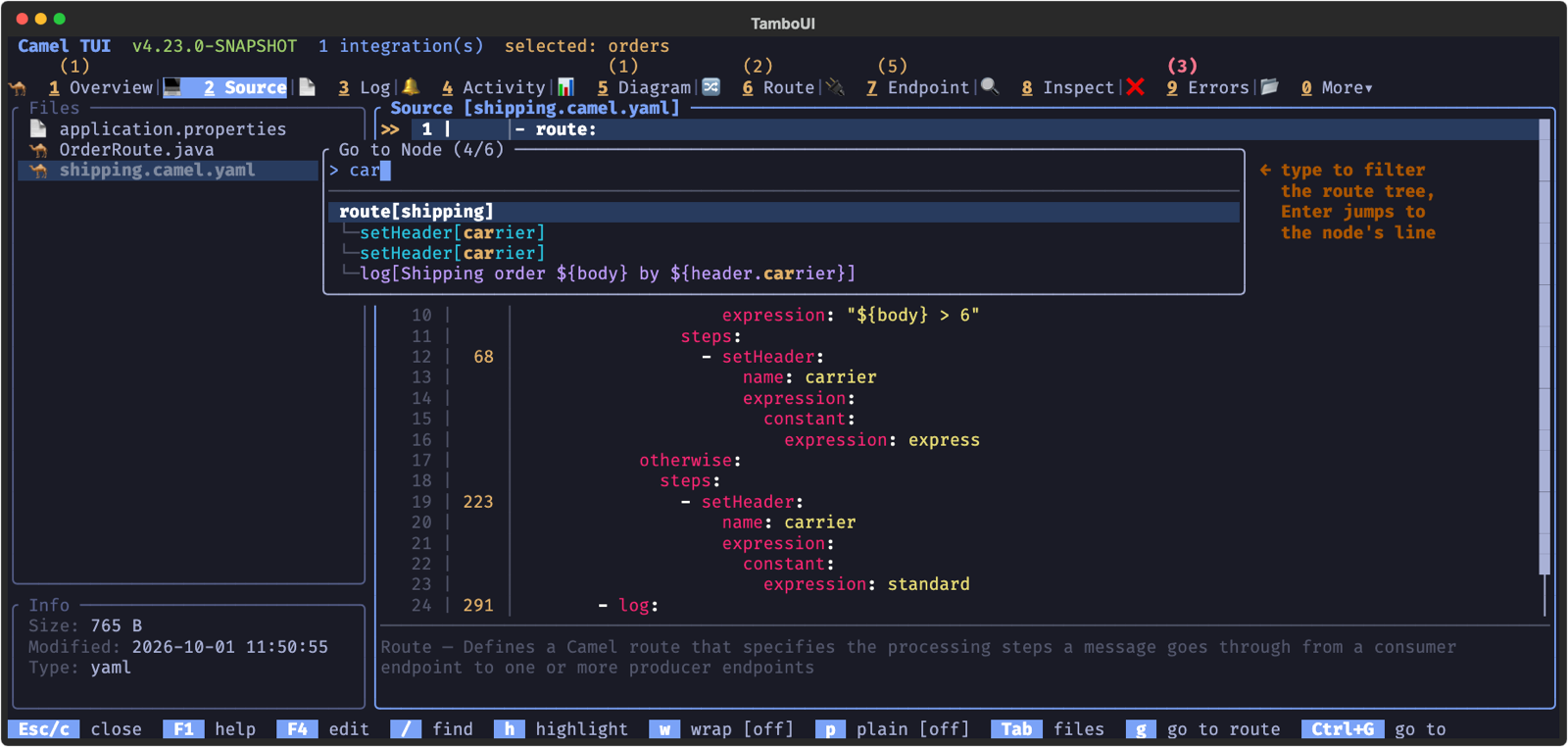
Task: Click the count 291 beside line 24
Action: click(x=478, y=606)
